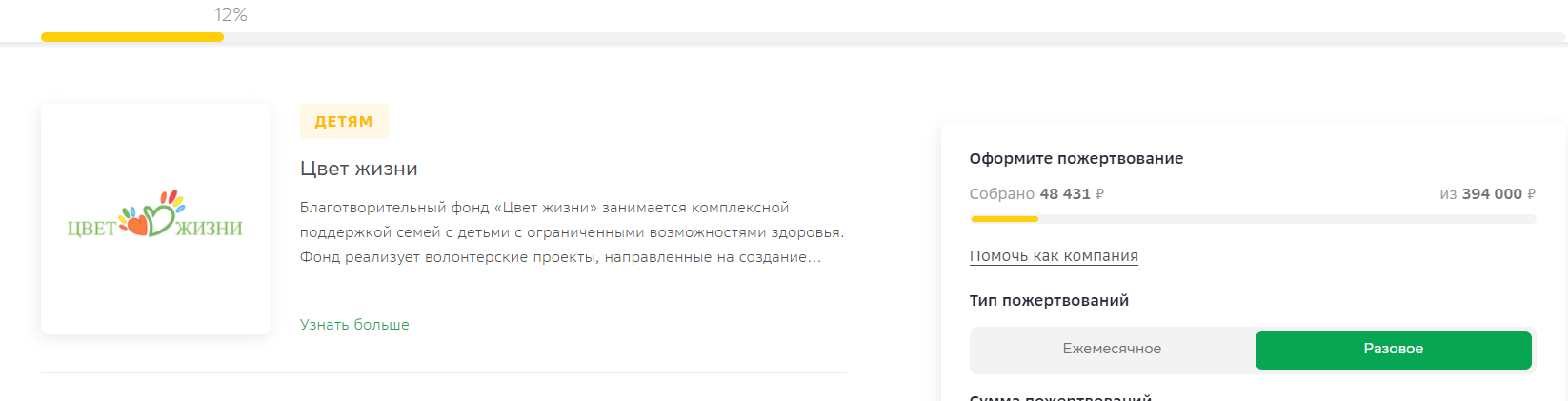Open the Узнать больше link

click(x=354, y=325)
